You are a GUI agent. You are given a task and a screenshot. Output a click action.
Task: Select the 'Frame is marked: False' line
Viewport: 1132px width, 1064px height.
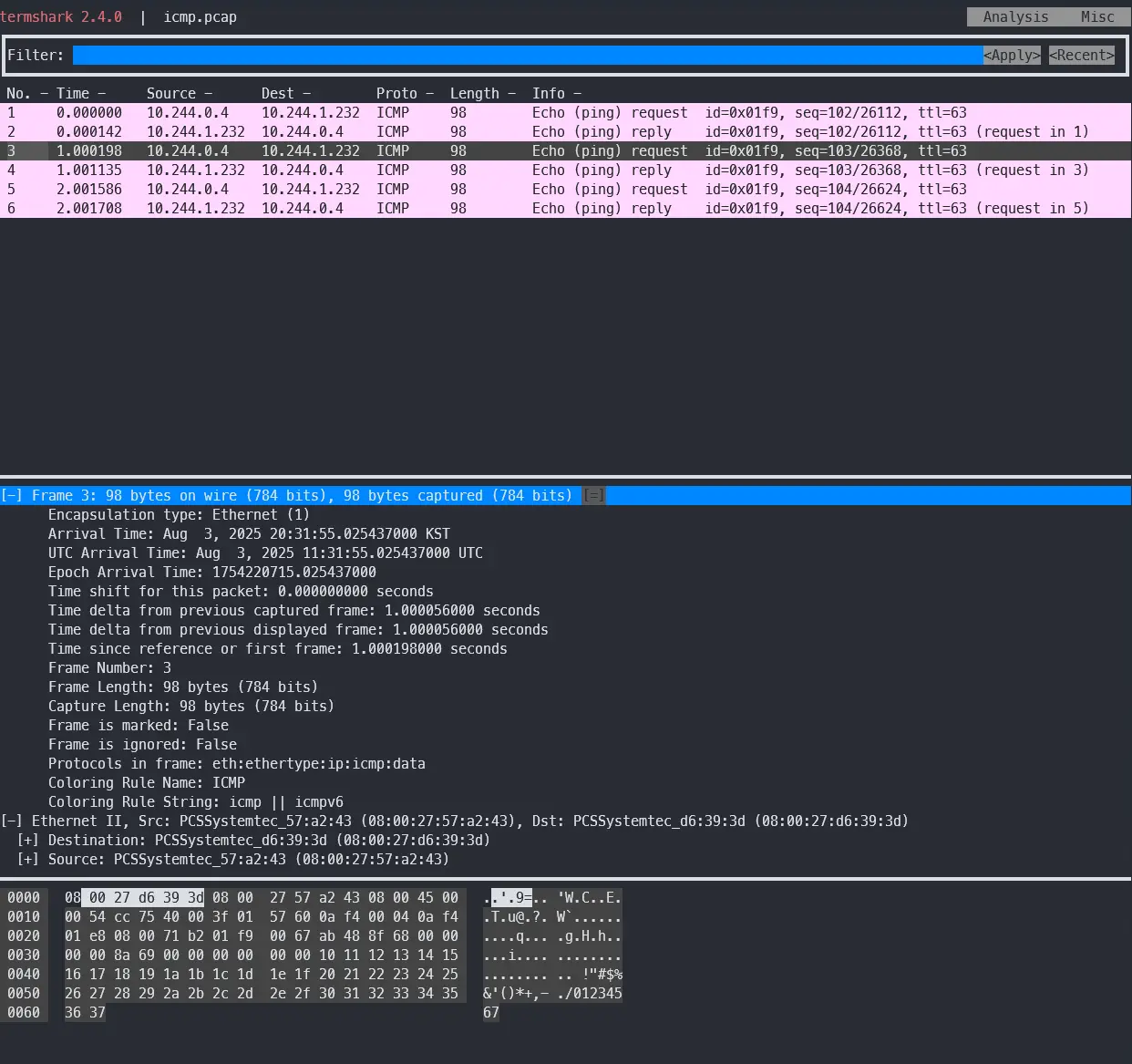[x=139, y=725]
